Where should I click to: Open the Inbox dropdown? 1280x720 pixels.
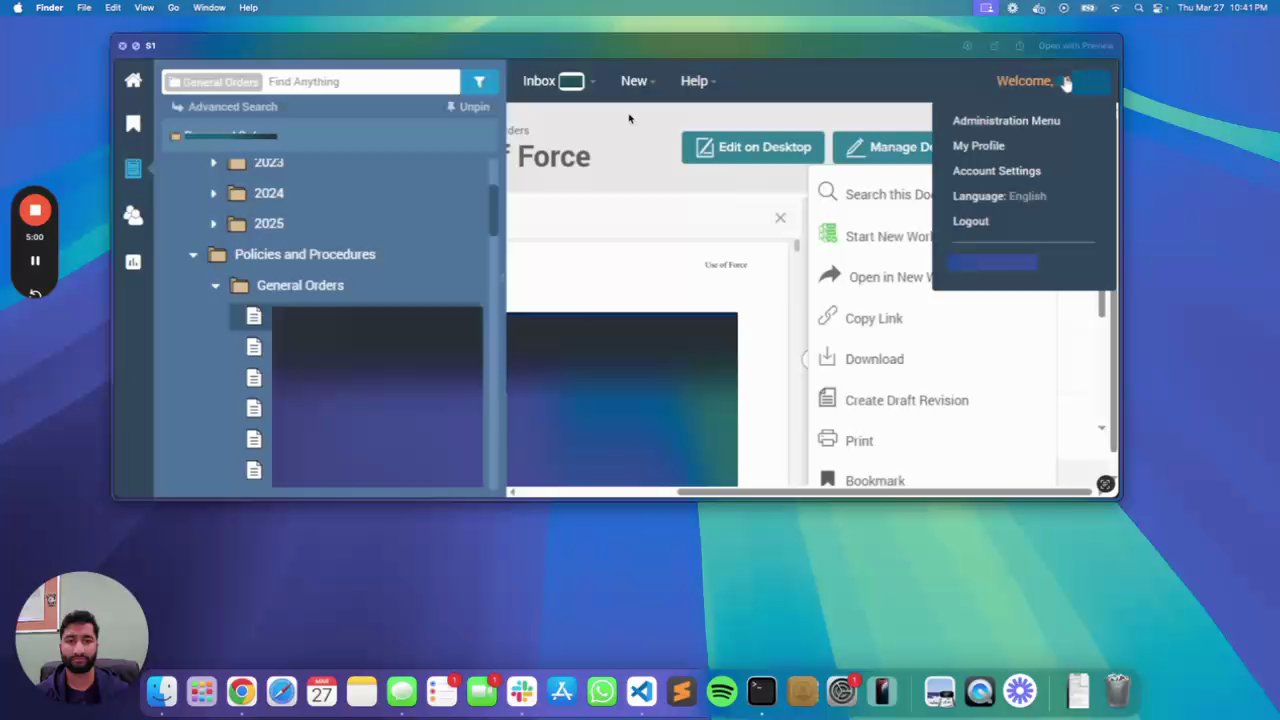click(x=558, y=81)
